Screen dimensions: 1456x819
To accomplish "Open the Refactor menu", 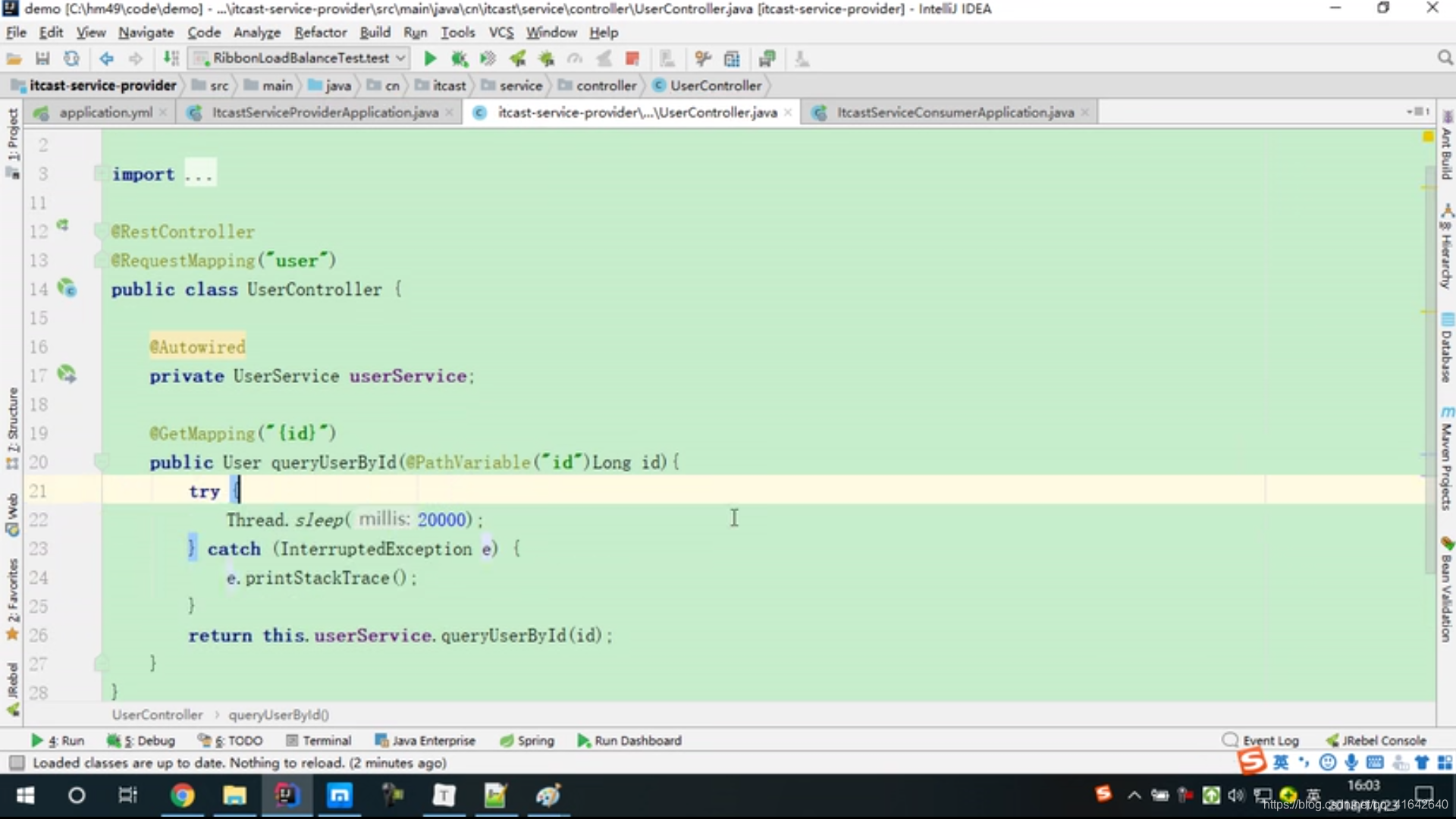I will pos(320,33).
